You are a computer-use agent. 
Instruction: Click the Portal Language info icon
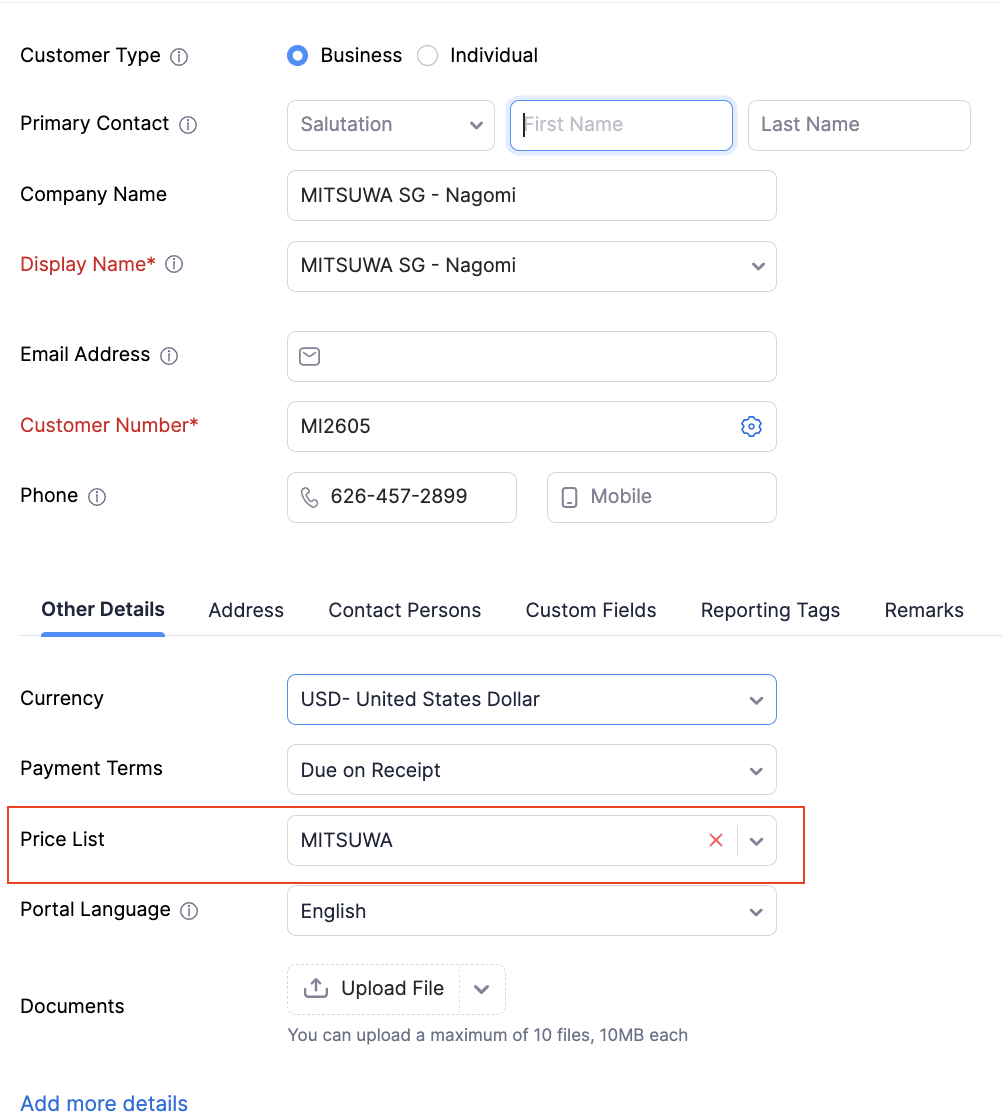click(189, 911)
